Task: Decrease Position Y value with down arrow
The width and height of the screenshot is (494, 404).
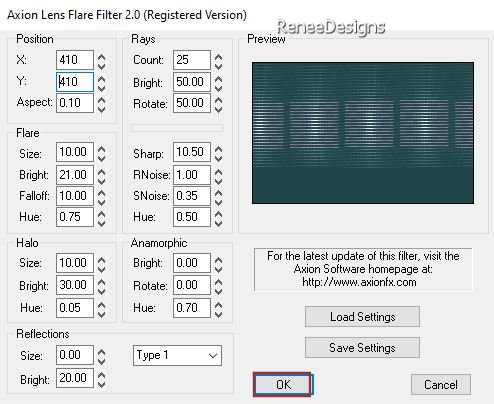Action: [102, 87]
